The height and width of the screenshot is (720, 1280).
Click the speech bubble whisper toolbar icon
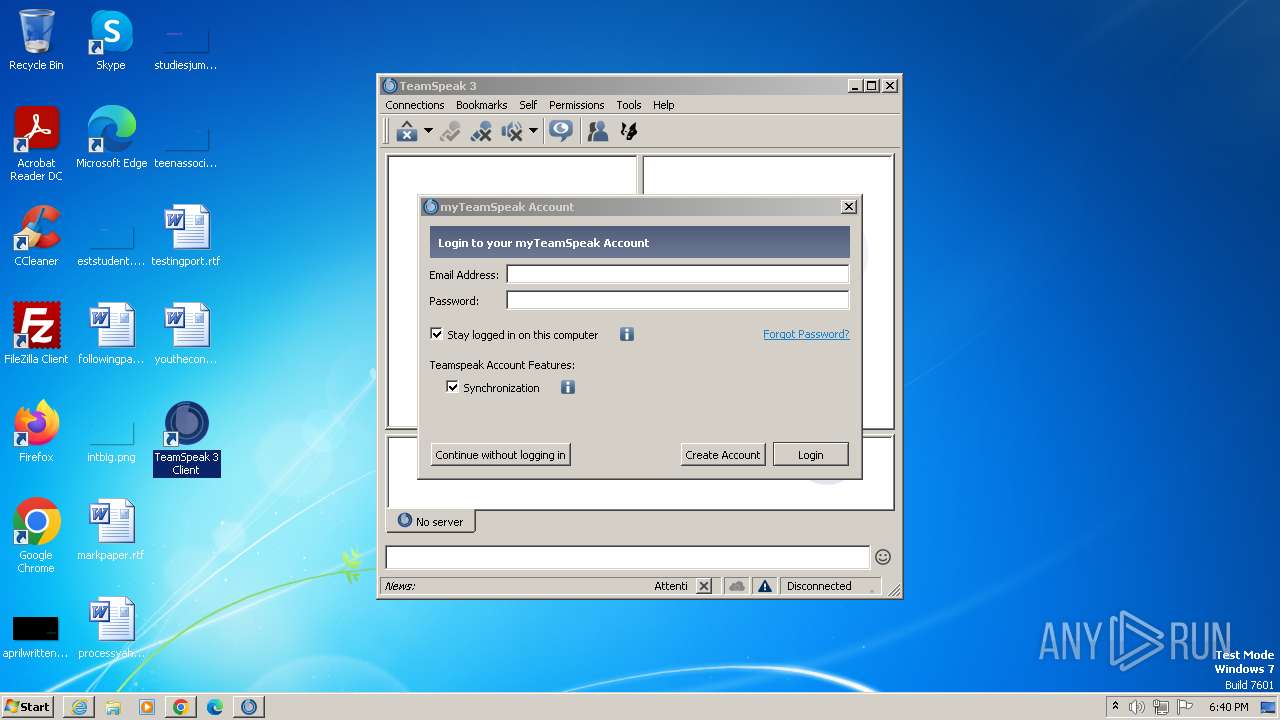point(561,131)
